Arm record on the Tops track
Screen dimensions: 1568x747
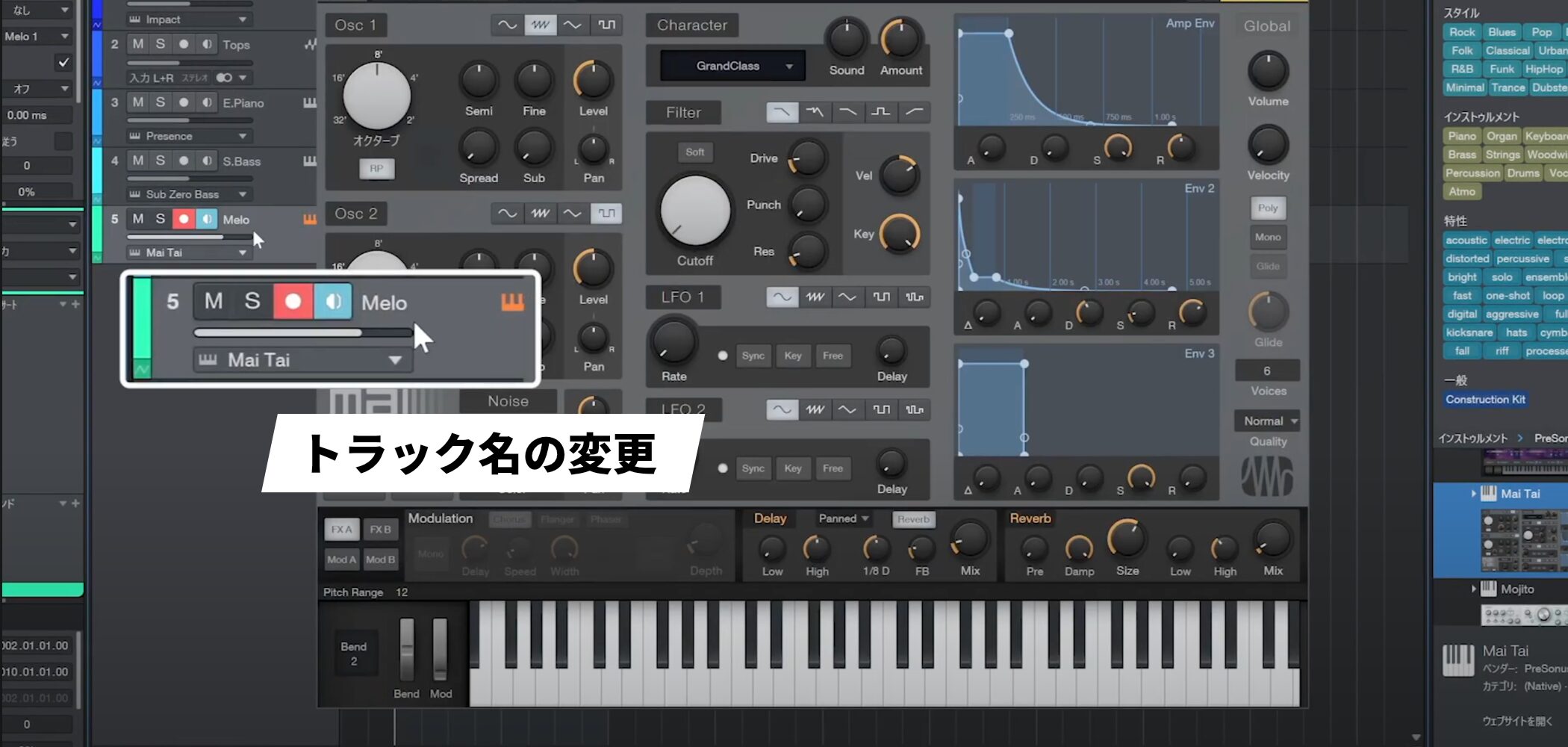click(x=184, y=44)
